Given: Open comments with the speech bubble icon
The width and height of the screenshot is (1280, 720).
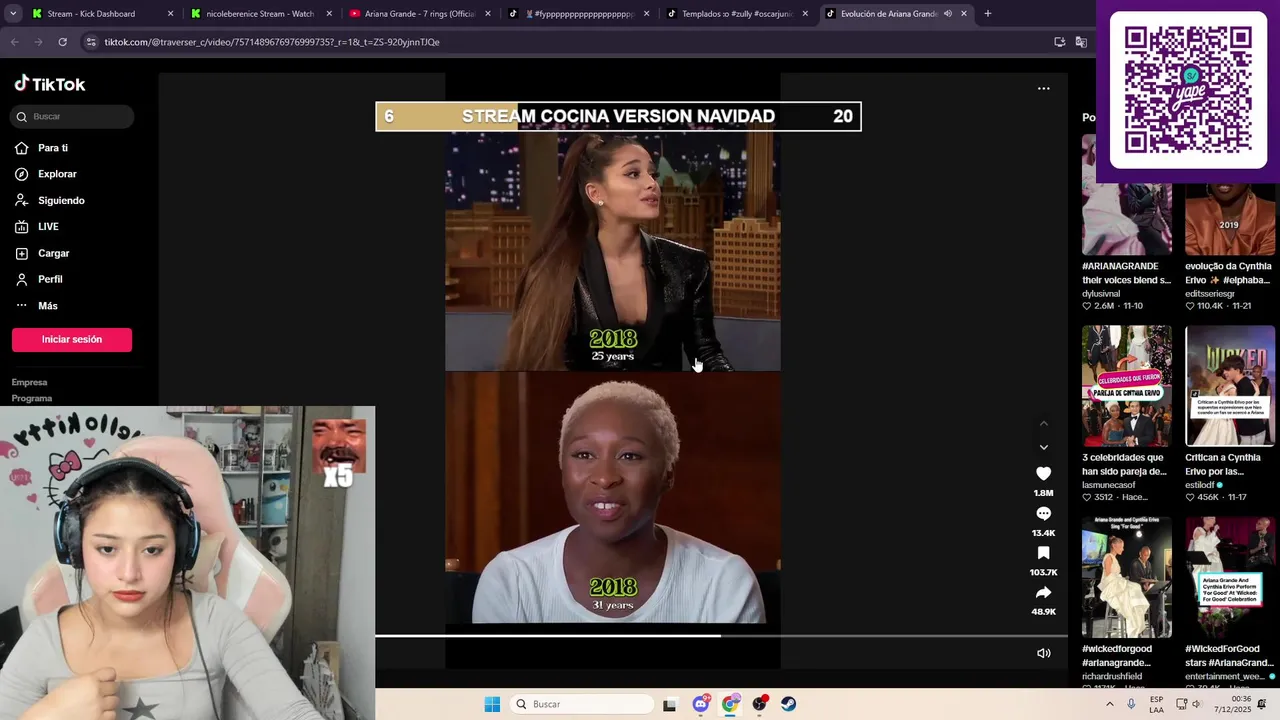Looking at the screenshot, I should 1043,513.
